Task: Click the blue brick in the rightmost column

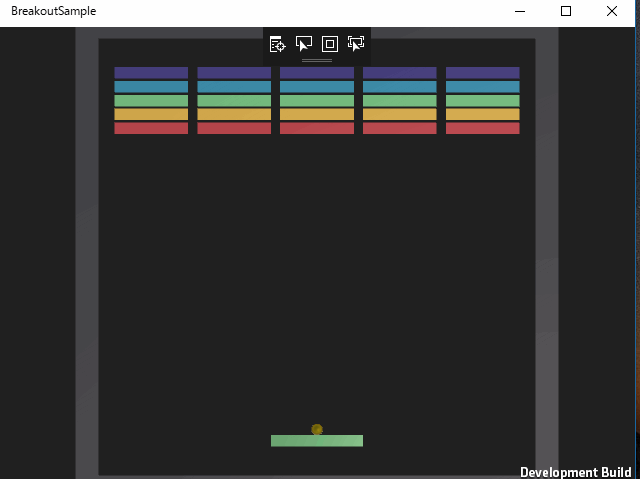Action: (x=482, y=86)
